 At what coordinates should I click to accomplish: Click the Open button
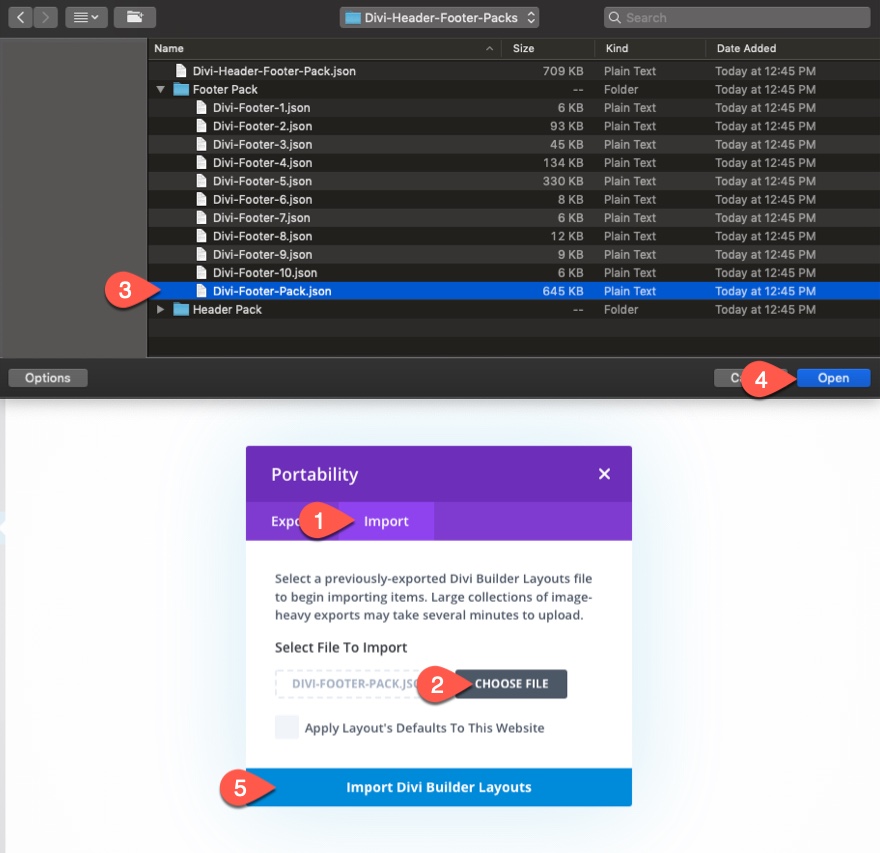pos(833,378)
